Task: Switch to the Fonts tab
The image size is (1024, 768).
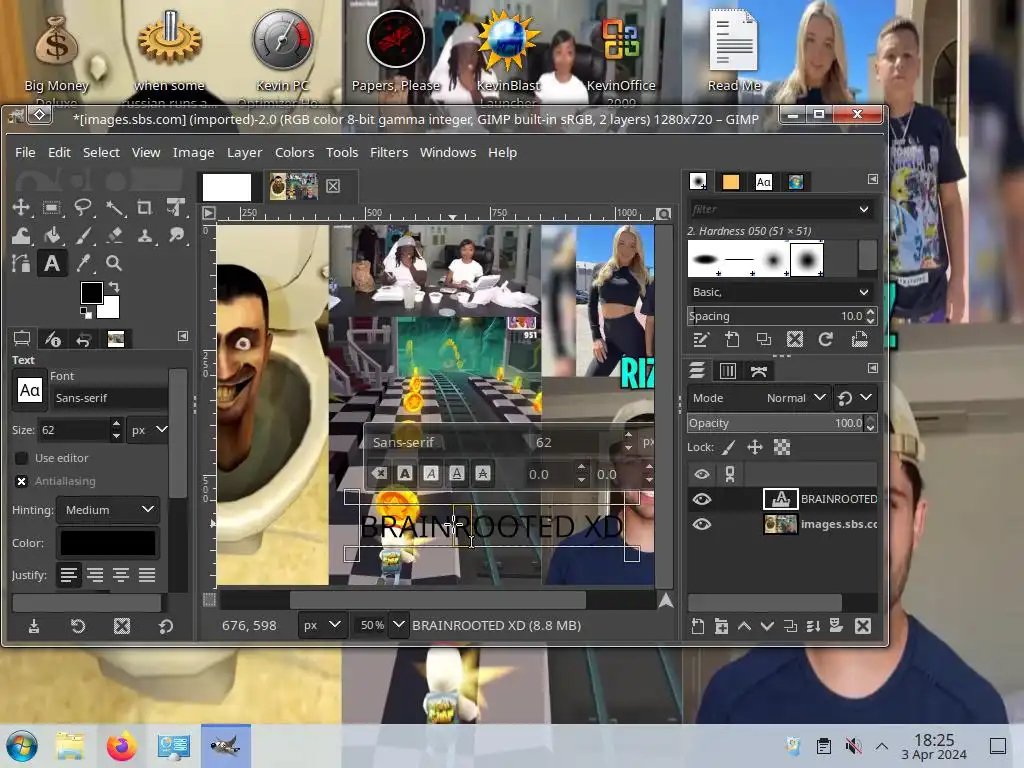Action: pyautogui.click(x=763, y=182)
